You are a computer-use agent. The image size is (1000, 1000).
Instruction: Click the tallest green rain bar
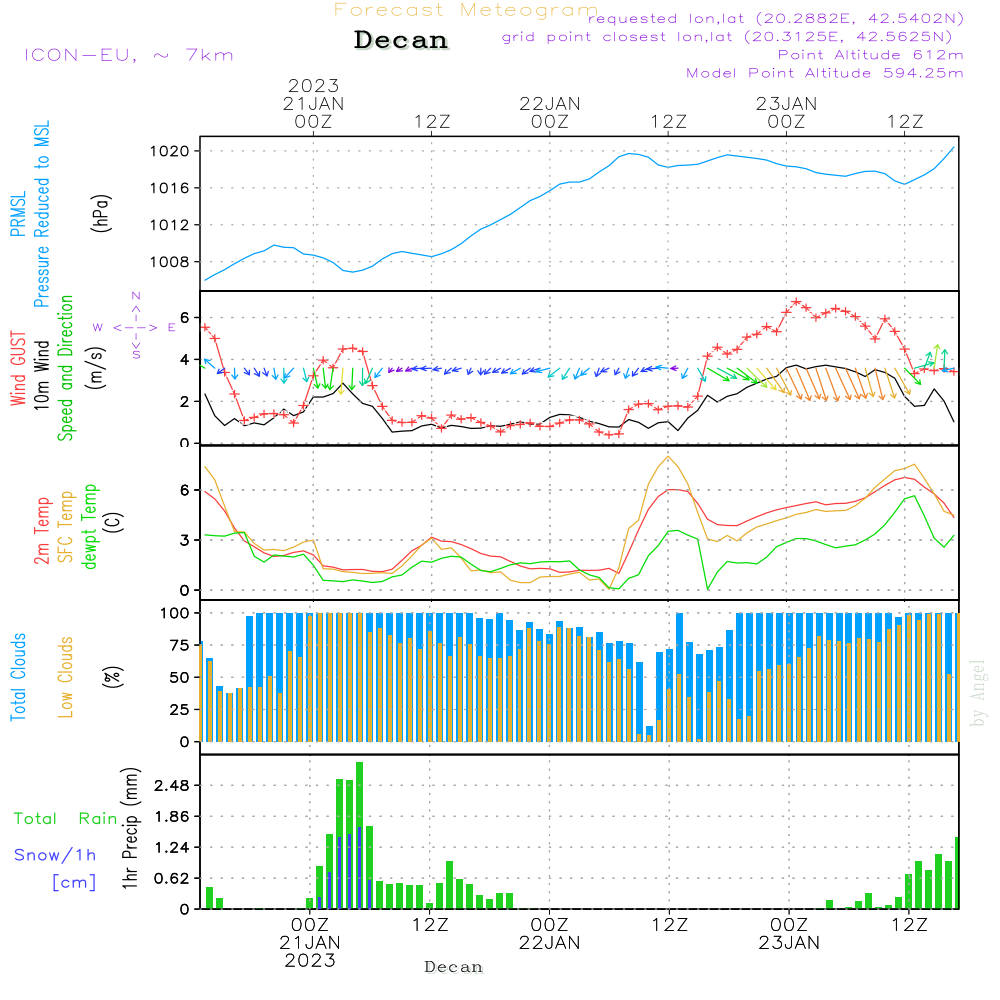coord(359,835)
